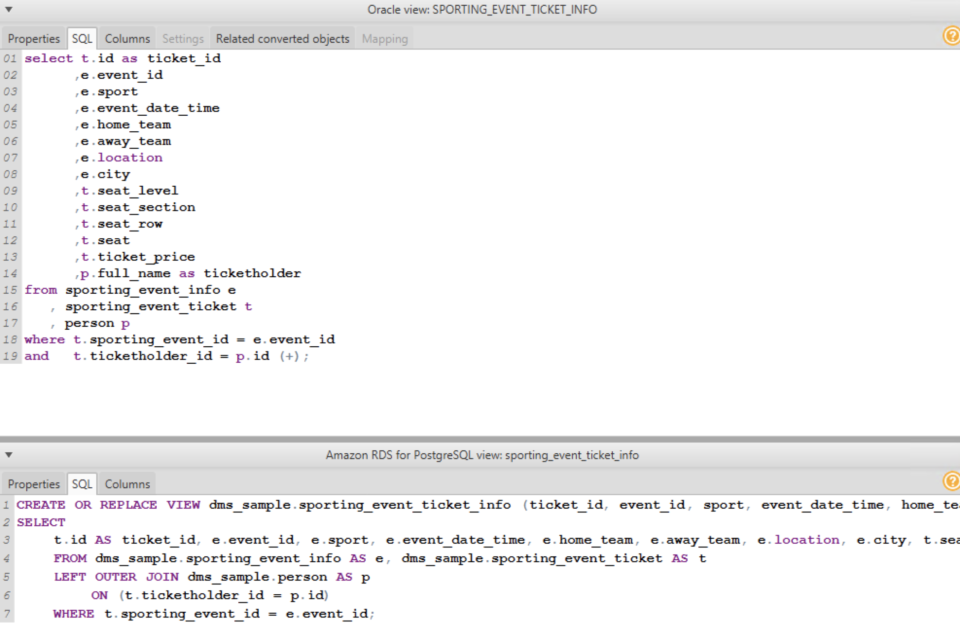Switch to Properties tab in PostgreSQL view

(x=34, y=484)
